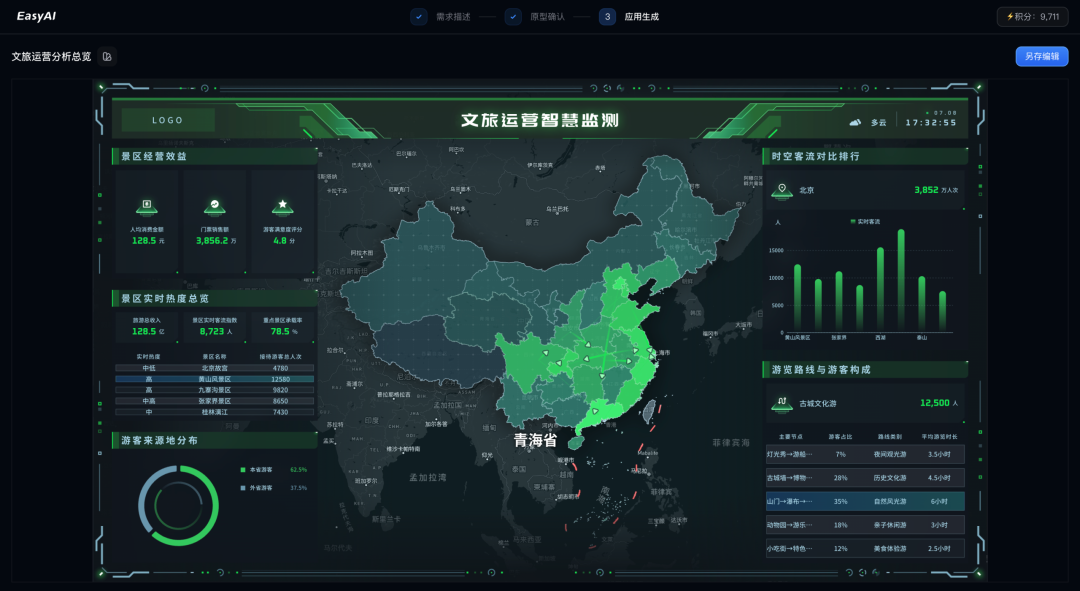
Task: Select the 北京故宫 table row
Action: click(x=214, y=368)
